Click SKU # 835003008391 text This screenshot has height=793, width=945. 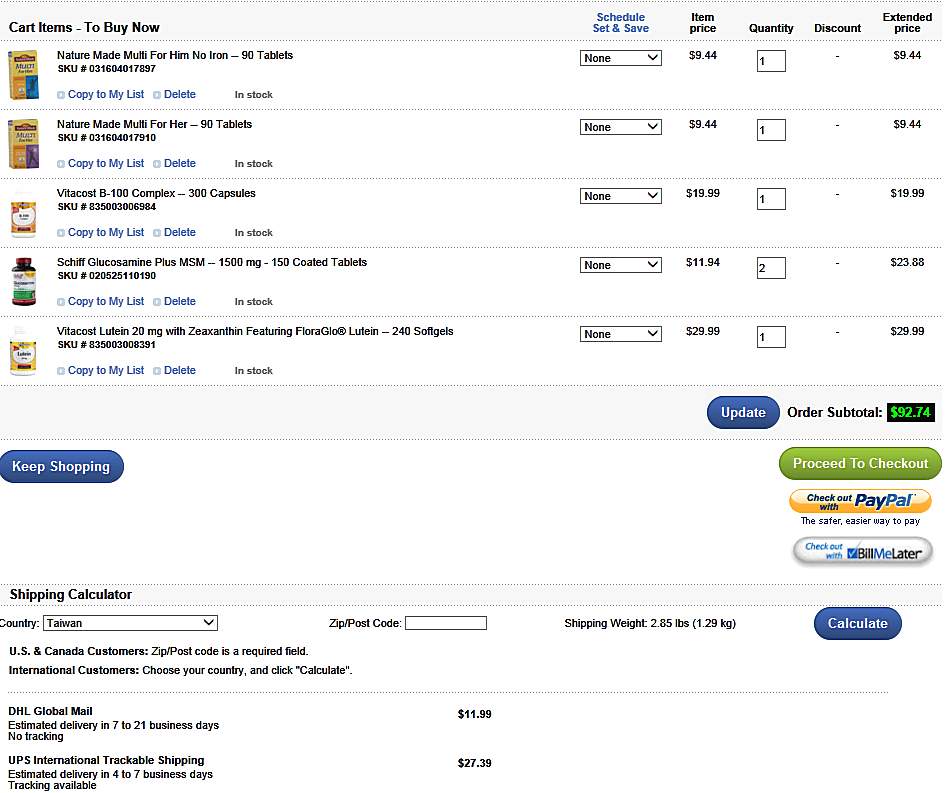pos(107,345)
